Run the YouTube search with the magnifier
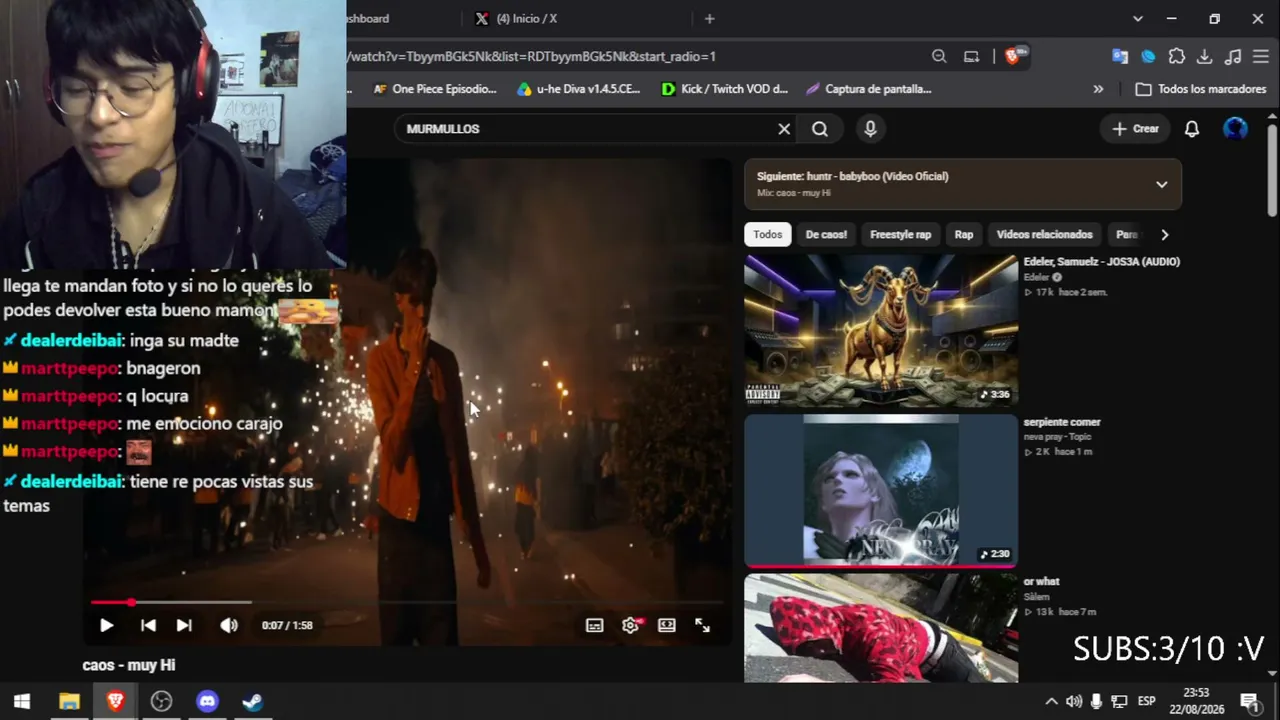This screenshot has width=1280, height=720. [x=820, y=128]
